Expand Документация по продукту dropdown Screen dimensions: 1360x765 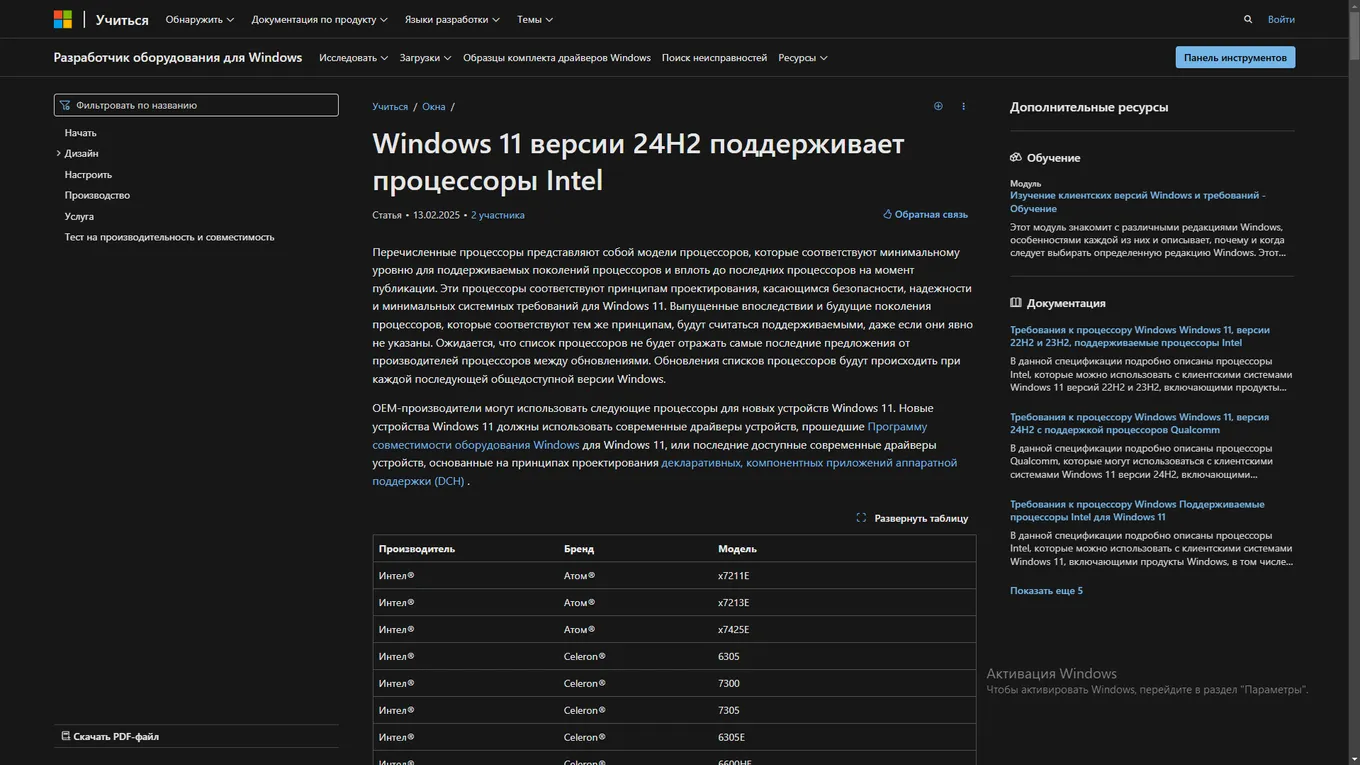320,19
